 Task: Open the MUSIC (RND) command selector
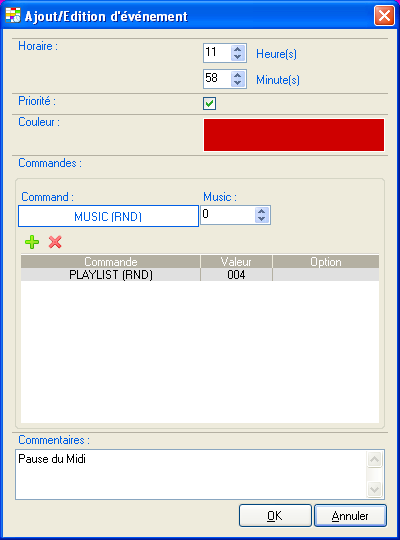(108, 216)
